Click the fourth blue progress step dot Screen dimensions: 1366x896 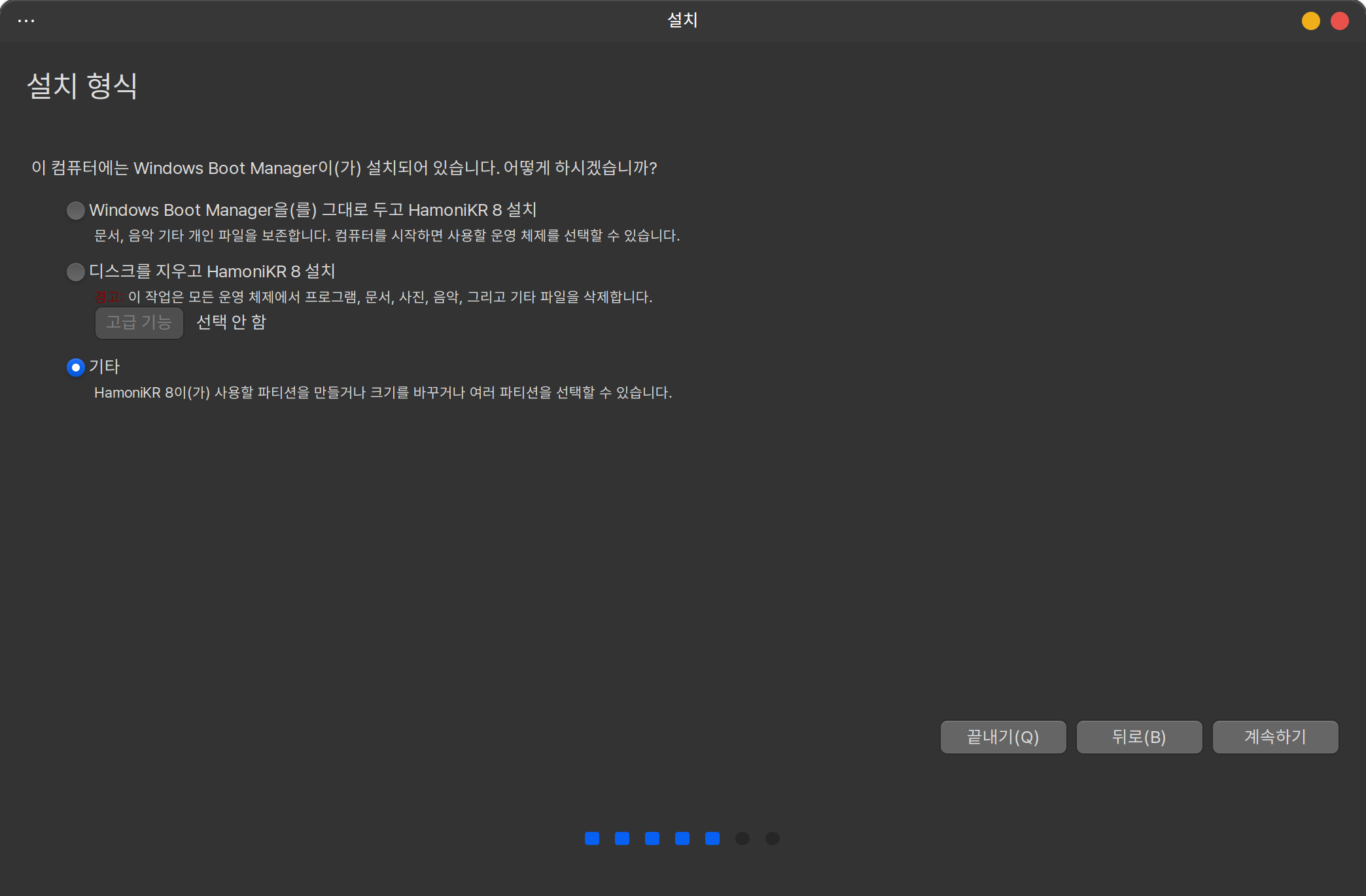[x=682, y=838]
